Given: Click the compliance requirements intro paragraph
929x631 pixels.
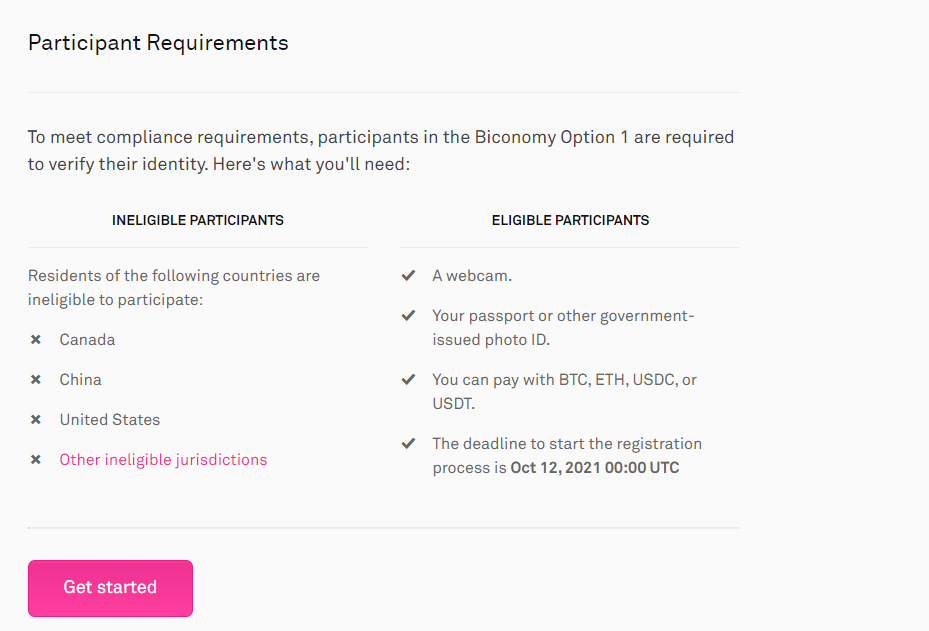Looking at the screenshot, I should [x=381, y=150].
